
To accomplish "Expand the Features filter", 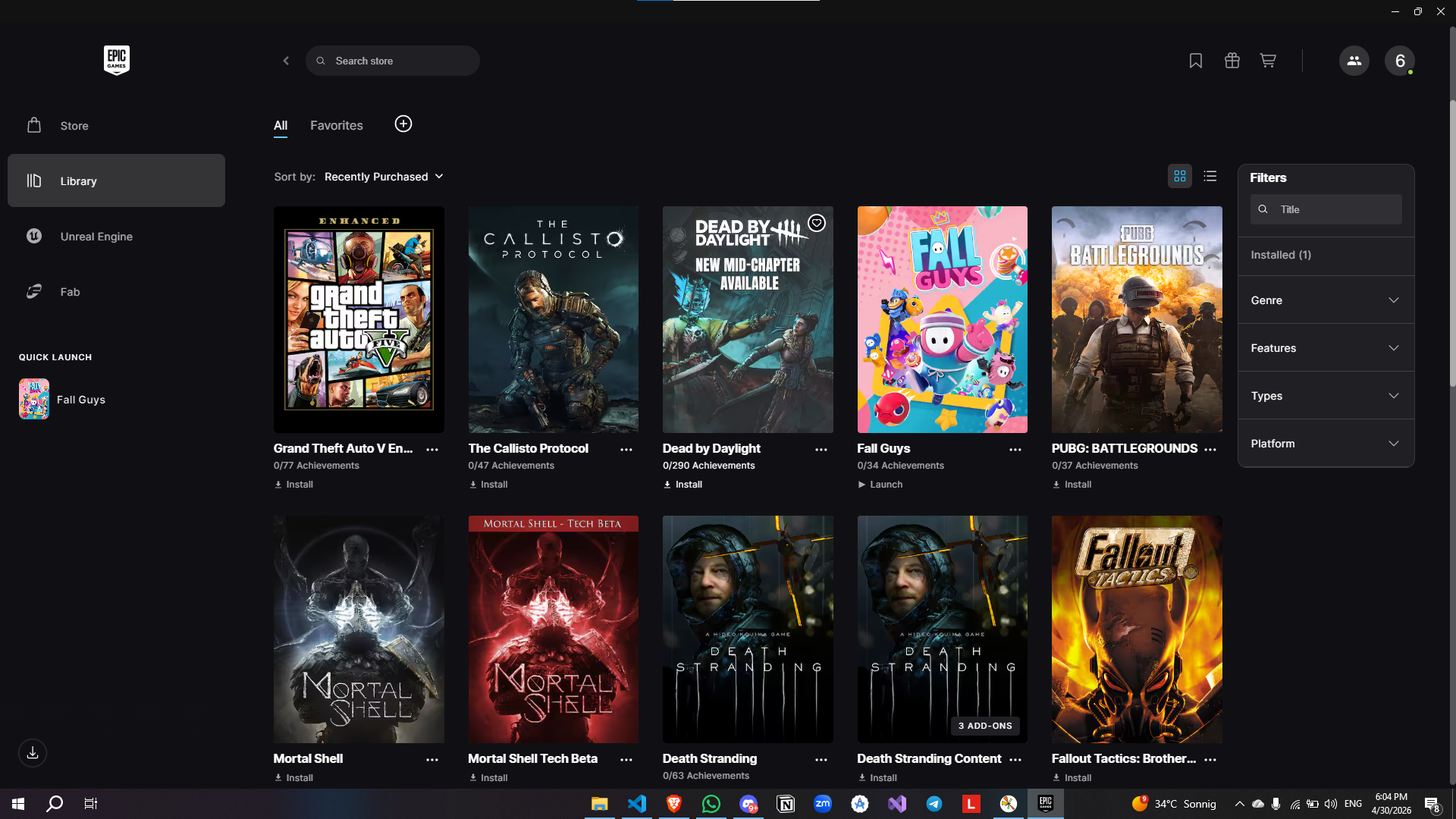I will click(x=1326, y=348).
